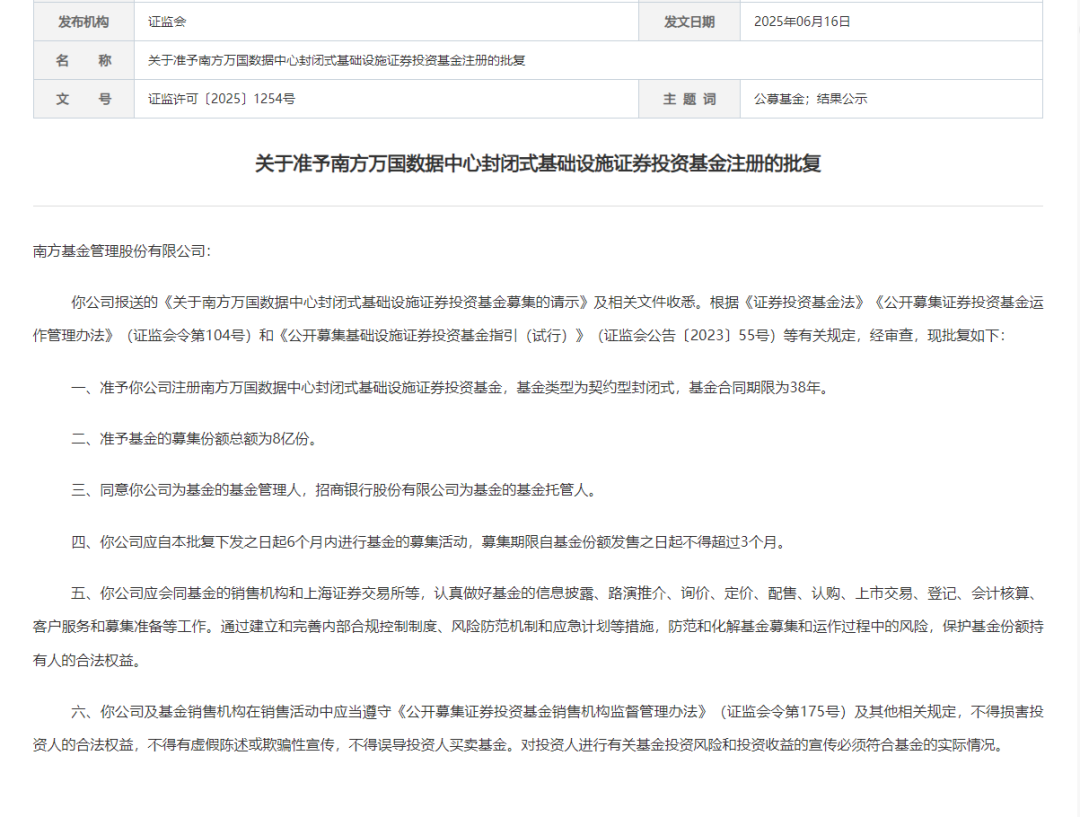Click the document title in the 名称 row
The image size is (1080, 817).
pos(336,60)
